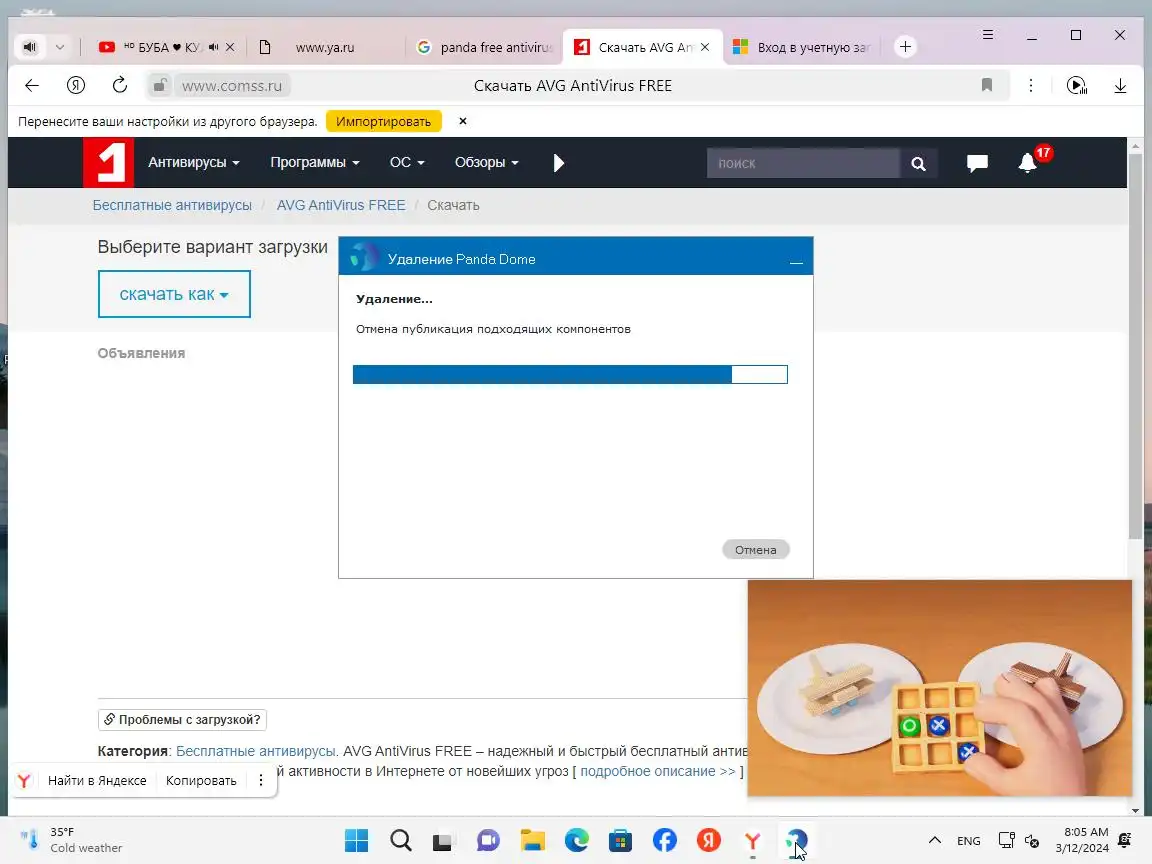Viewport: 1152px width, 864px height.
Task: Click Найти в Яндексе in popup
Action: point(97,780)
